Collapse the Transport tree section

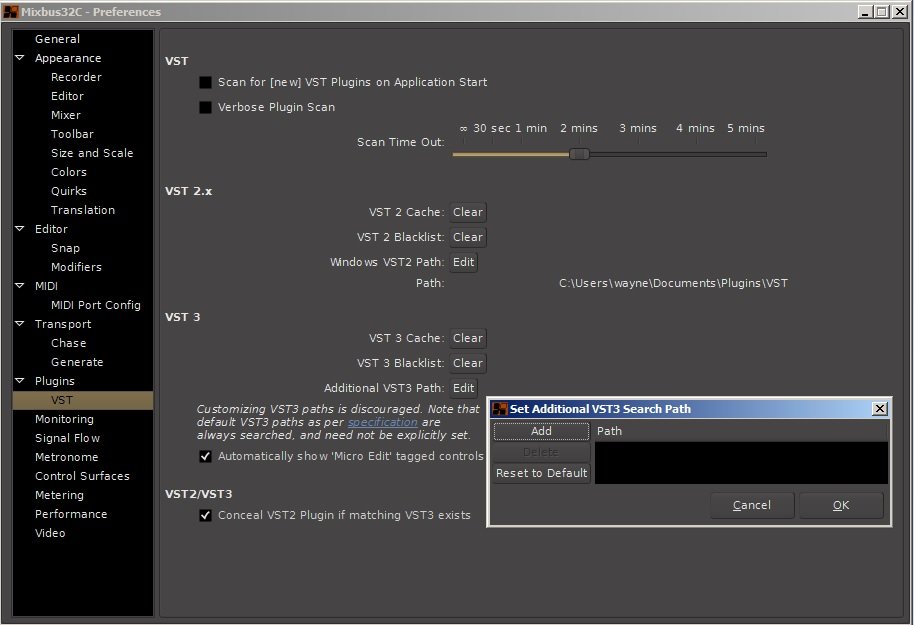point(20,324)
